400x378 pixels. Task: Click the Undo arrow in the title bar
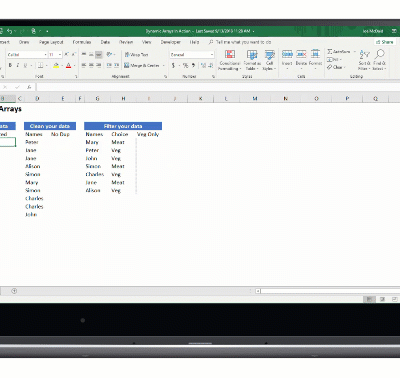[9, 31]
